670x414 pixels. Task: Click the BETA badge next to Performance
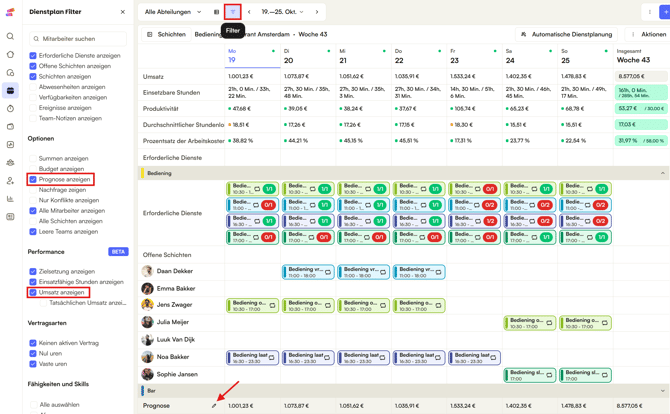coord(118,252)
